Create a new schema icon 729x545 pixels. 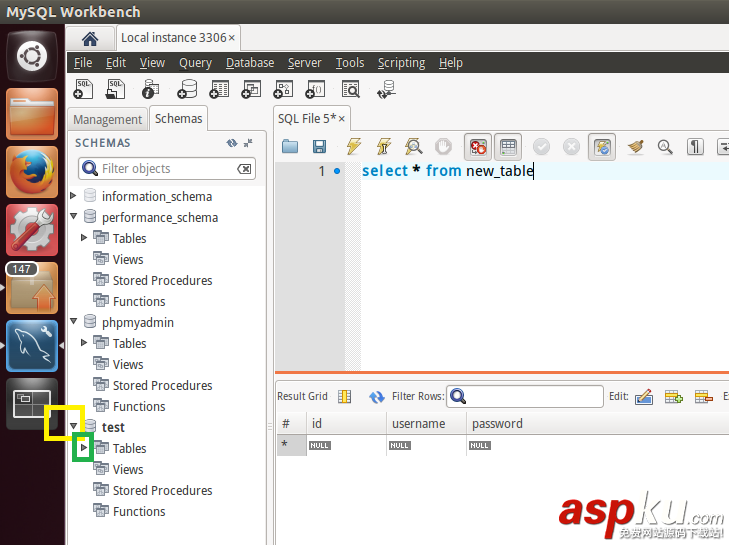click(187, 89)
